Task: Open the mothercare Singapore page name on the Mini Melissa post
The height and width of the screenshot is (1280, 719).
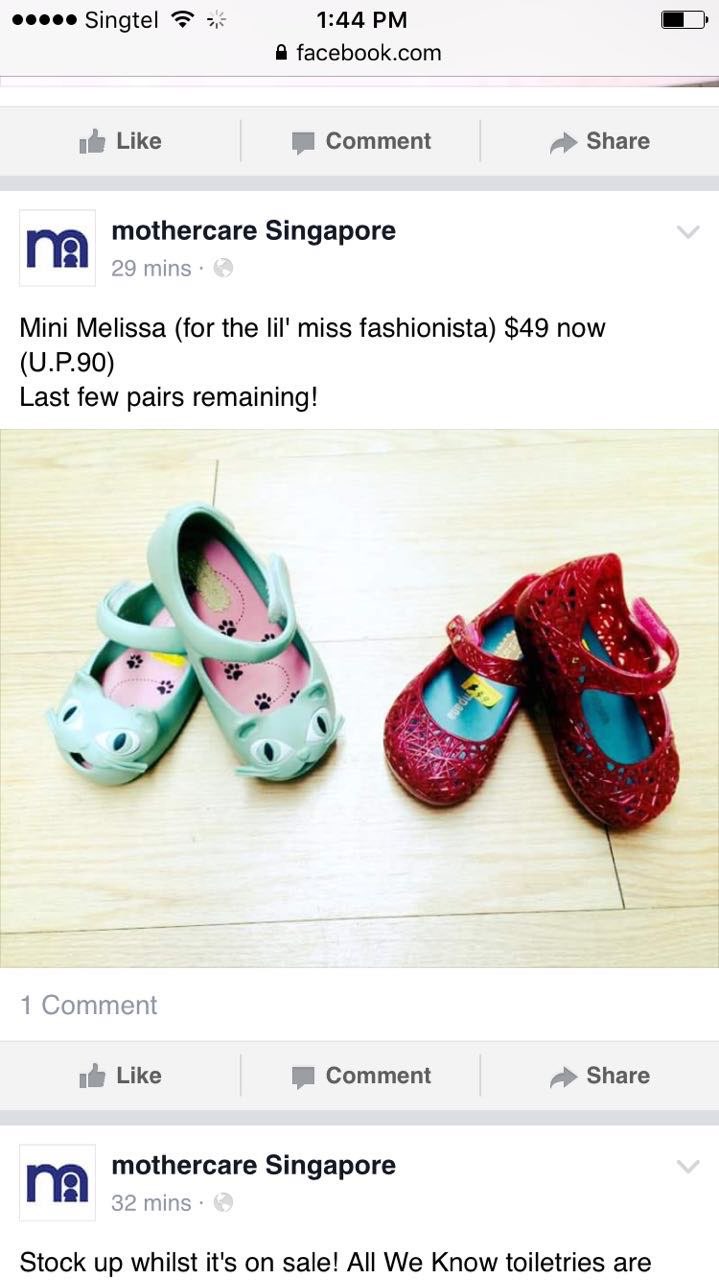Action: click(x=253, y=231)
